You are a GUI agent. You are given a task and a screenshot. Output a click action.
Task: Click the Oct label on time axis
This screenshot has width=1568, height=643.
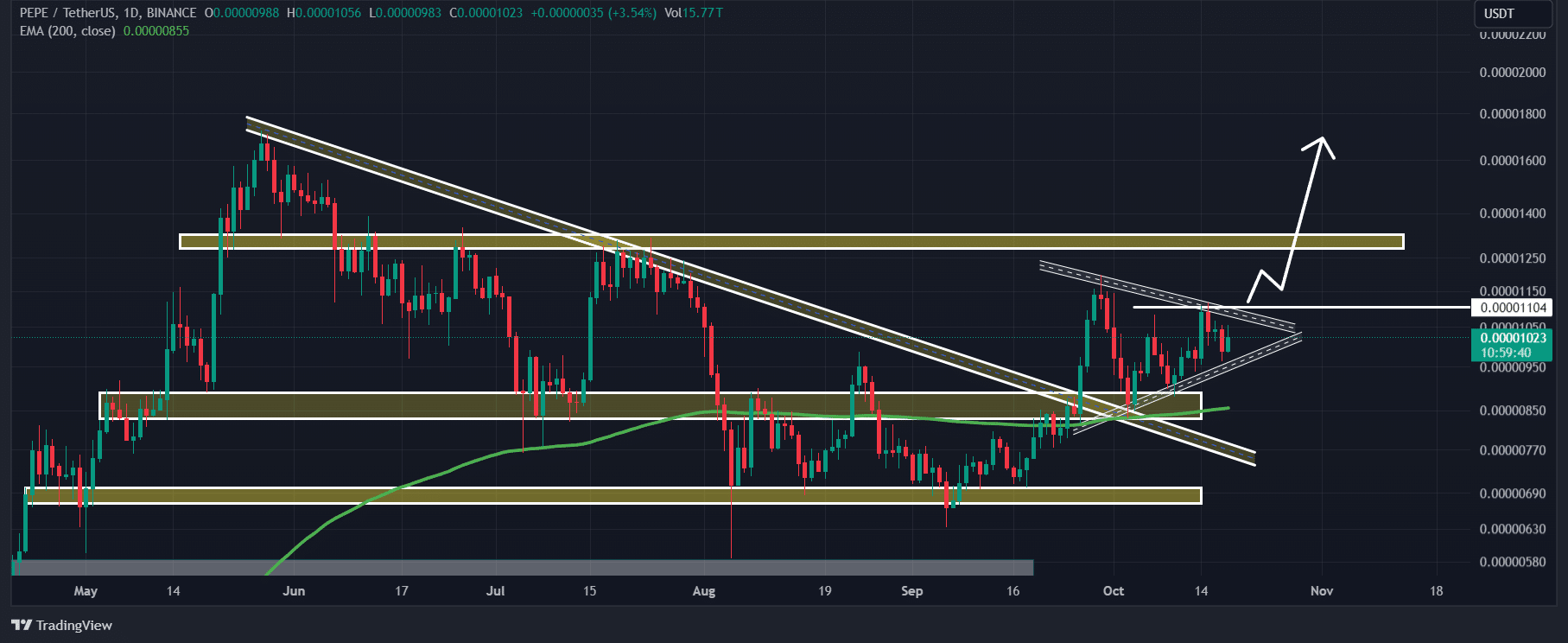[1114, 591]
